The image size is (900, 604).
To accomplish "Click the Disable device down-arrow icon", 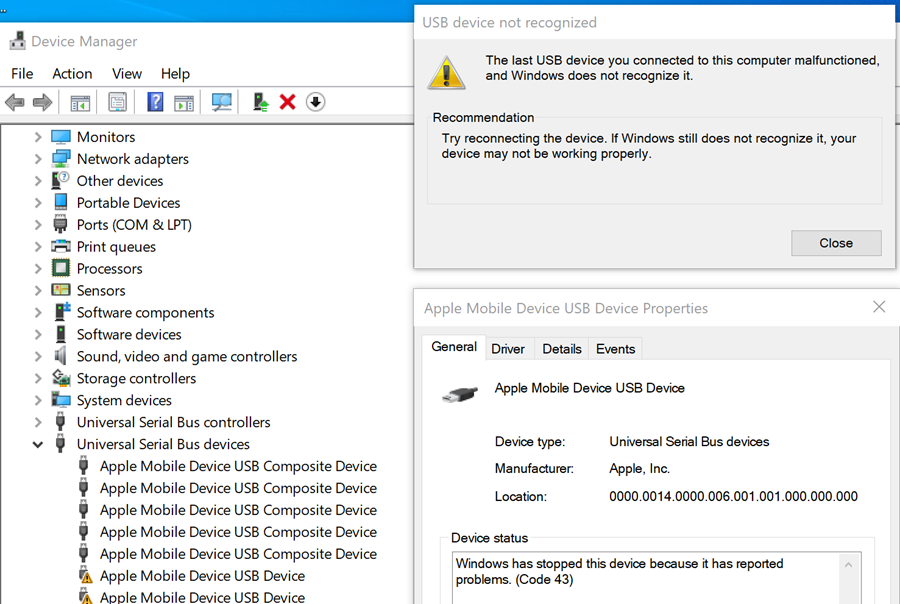I will tap(315, 102).
